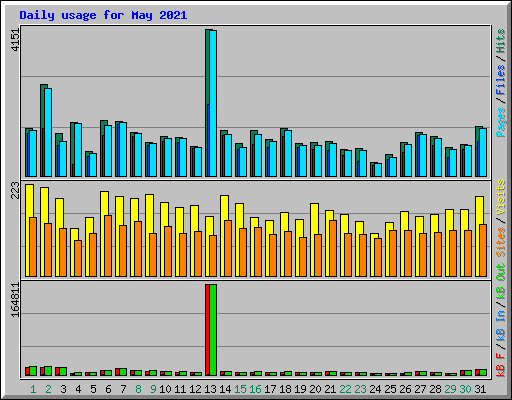Click the orange sites bar for day 4
The height and width of the screenshot is (400, 512).
(78, 258)
